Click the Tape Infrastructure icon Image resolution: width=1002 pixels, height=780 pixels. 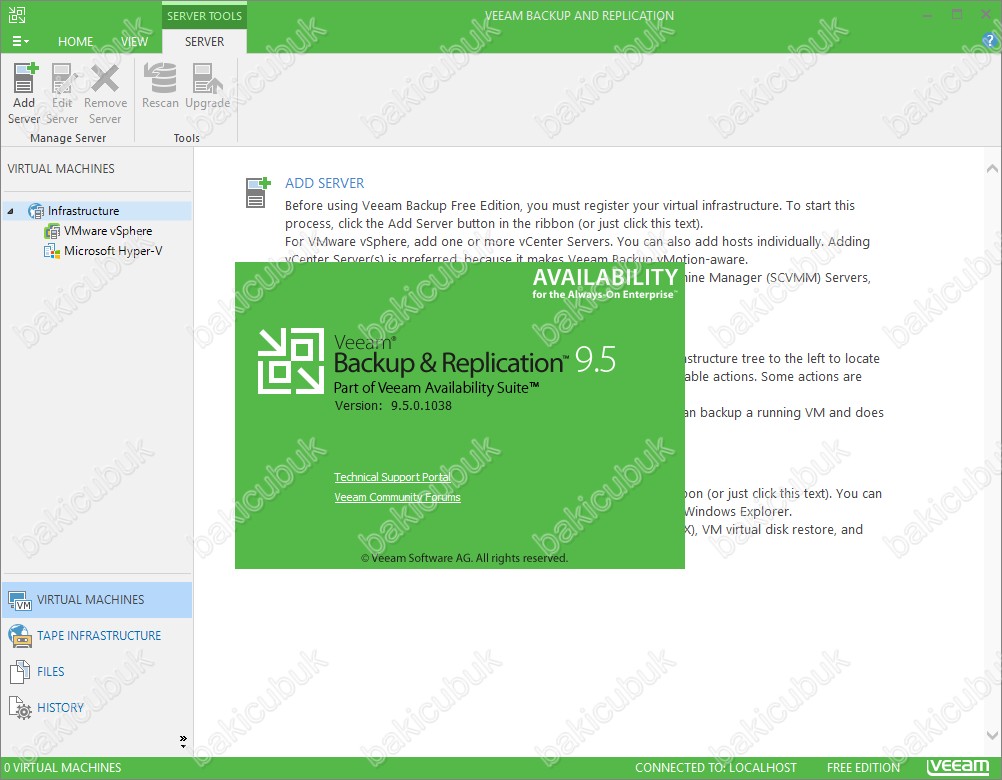[x=20, y=636]
